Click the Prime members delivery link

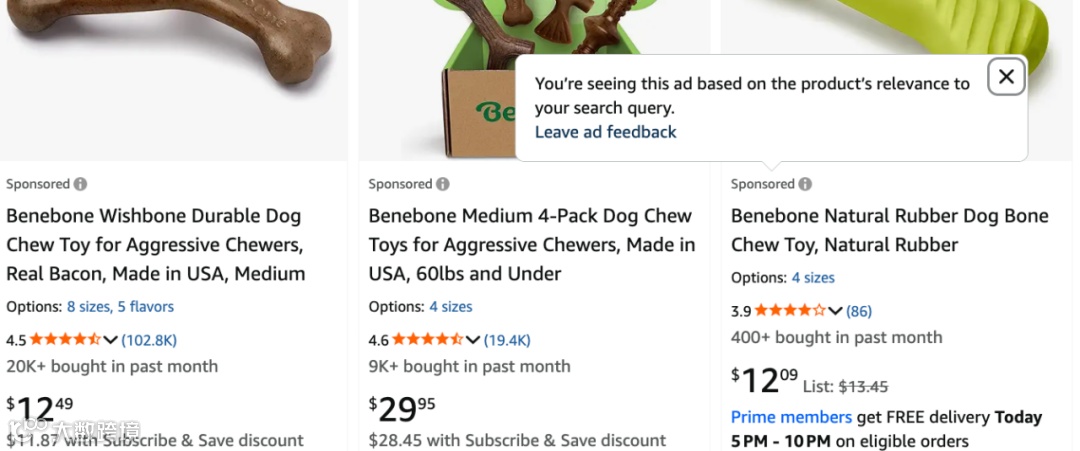[x=791, y=417]
